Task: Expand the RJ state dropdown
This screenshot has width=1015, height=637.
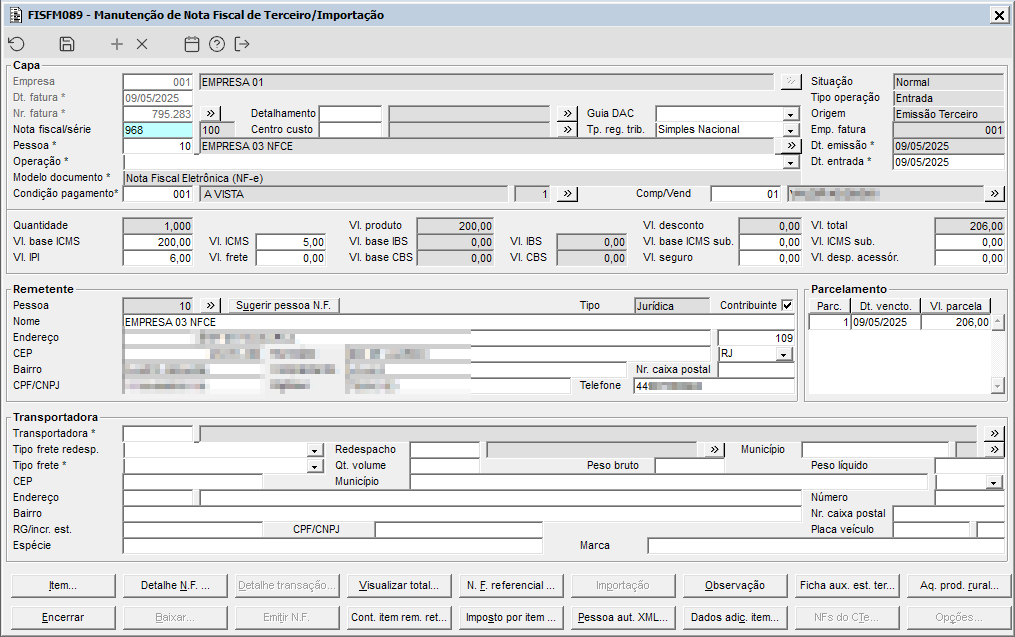Action: [784, 354]
